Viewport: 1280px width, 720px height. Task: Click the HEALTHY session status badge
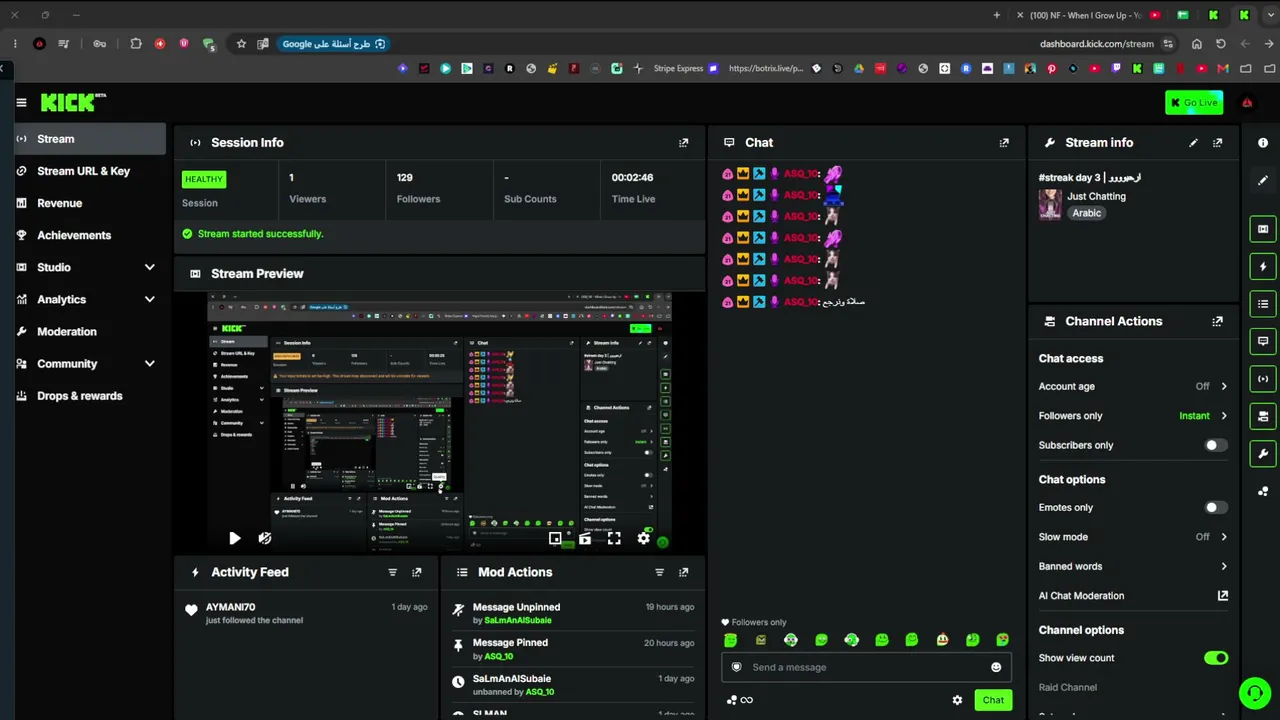tap(204, 179)
